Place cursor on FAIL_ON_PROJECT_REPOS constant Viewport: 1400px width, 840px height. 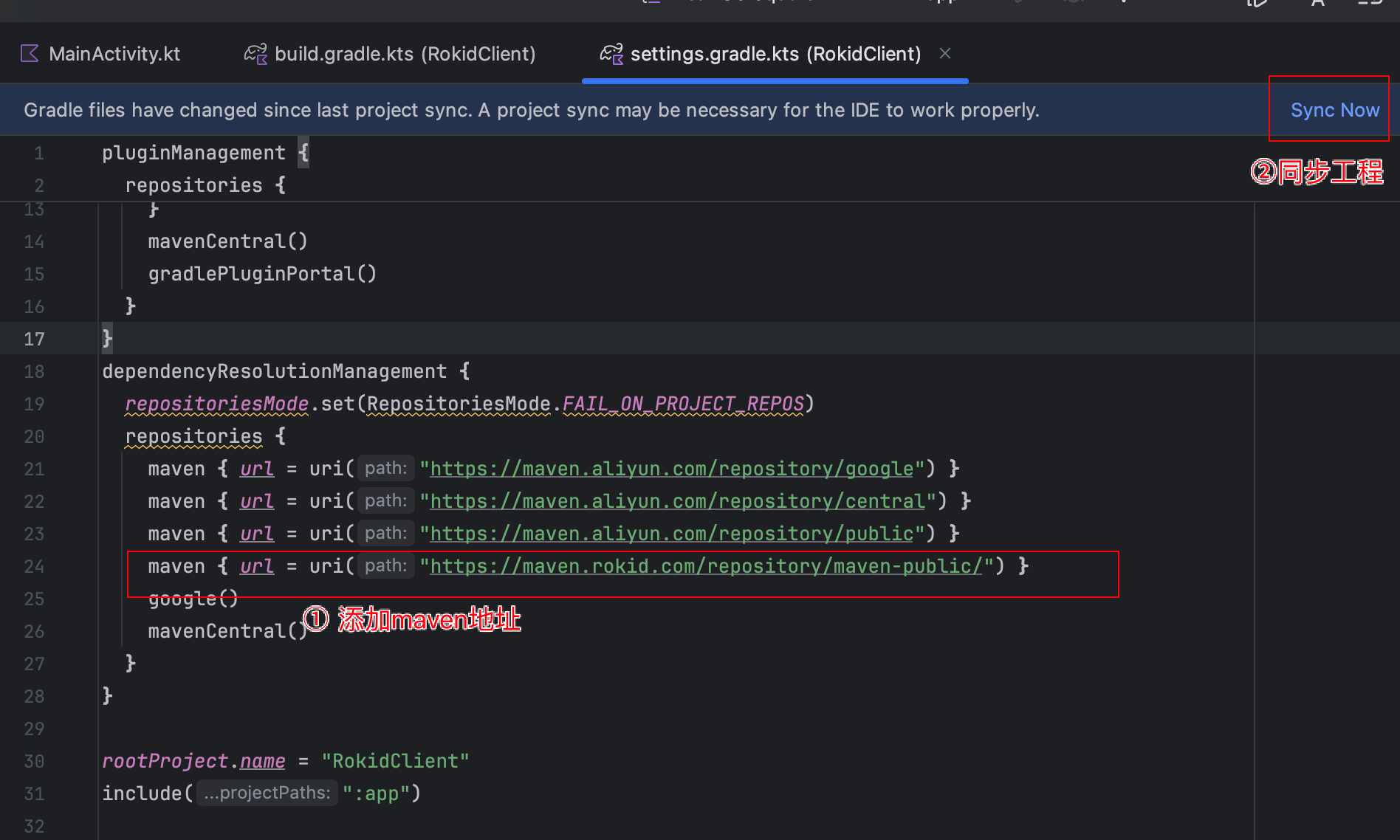(x=683, y=404)
